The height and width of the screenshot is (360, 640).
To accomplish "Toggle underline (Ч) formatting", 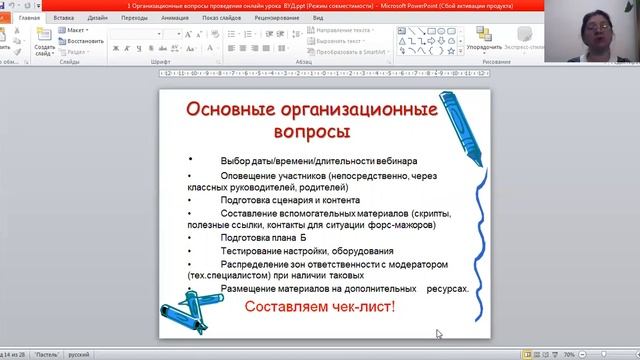I will [139, 49].
